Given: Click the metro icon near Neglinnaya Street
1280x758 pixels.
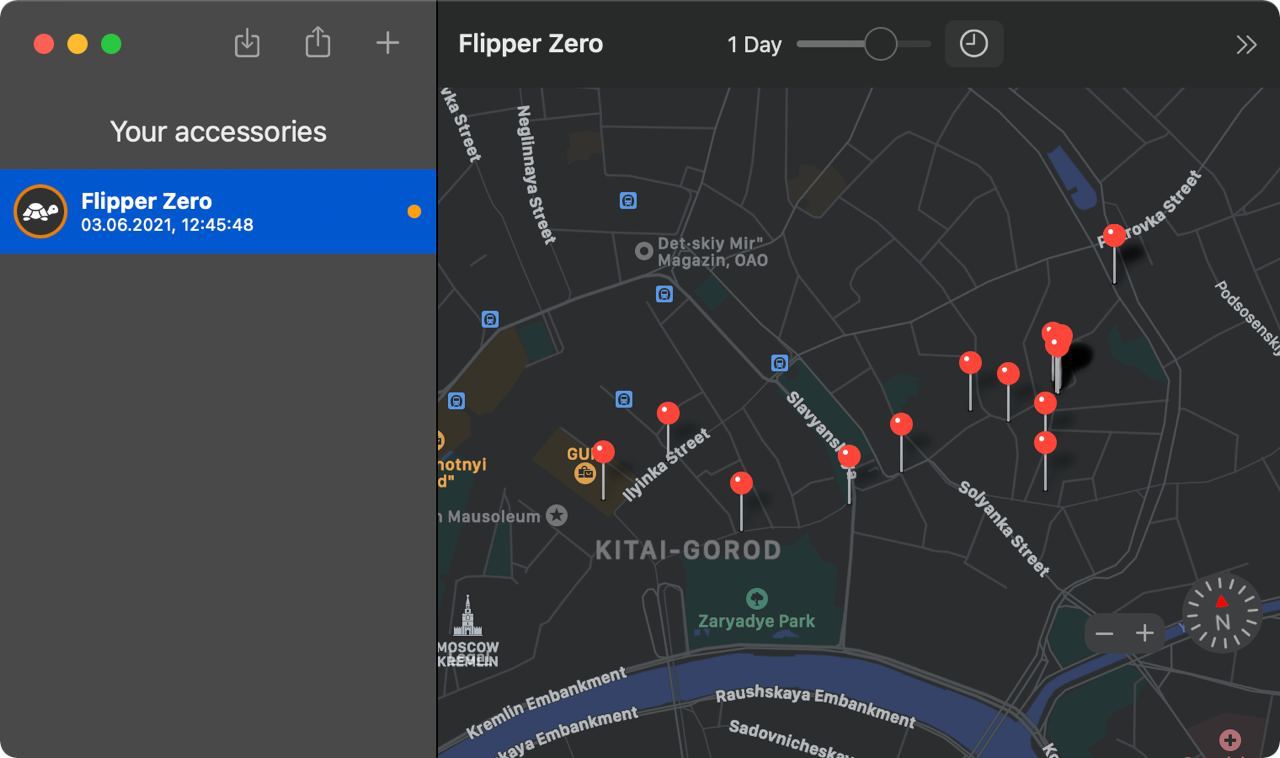Looking at the screenshot, I should click(628, 200).
